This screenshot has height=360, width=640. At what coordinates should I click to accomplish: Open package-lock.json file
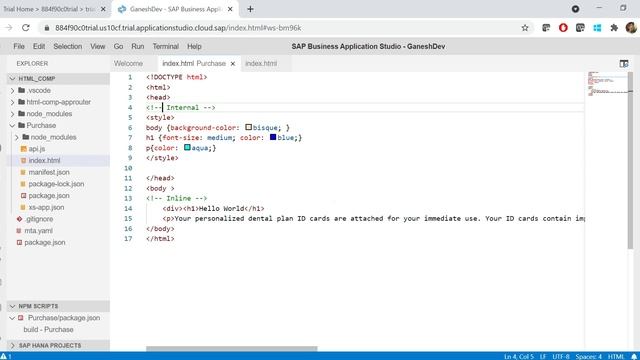(56, 184)
